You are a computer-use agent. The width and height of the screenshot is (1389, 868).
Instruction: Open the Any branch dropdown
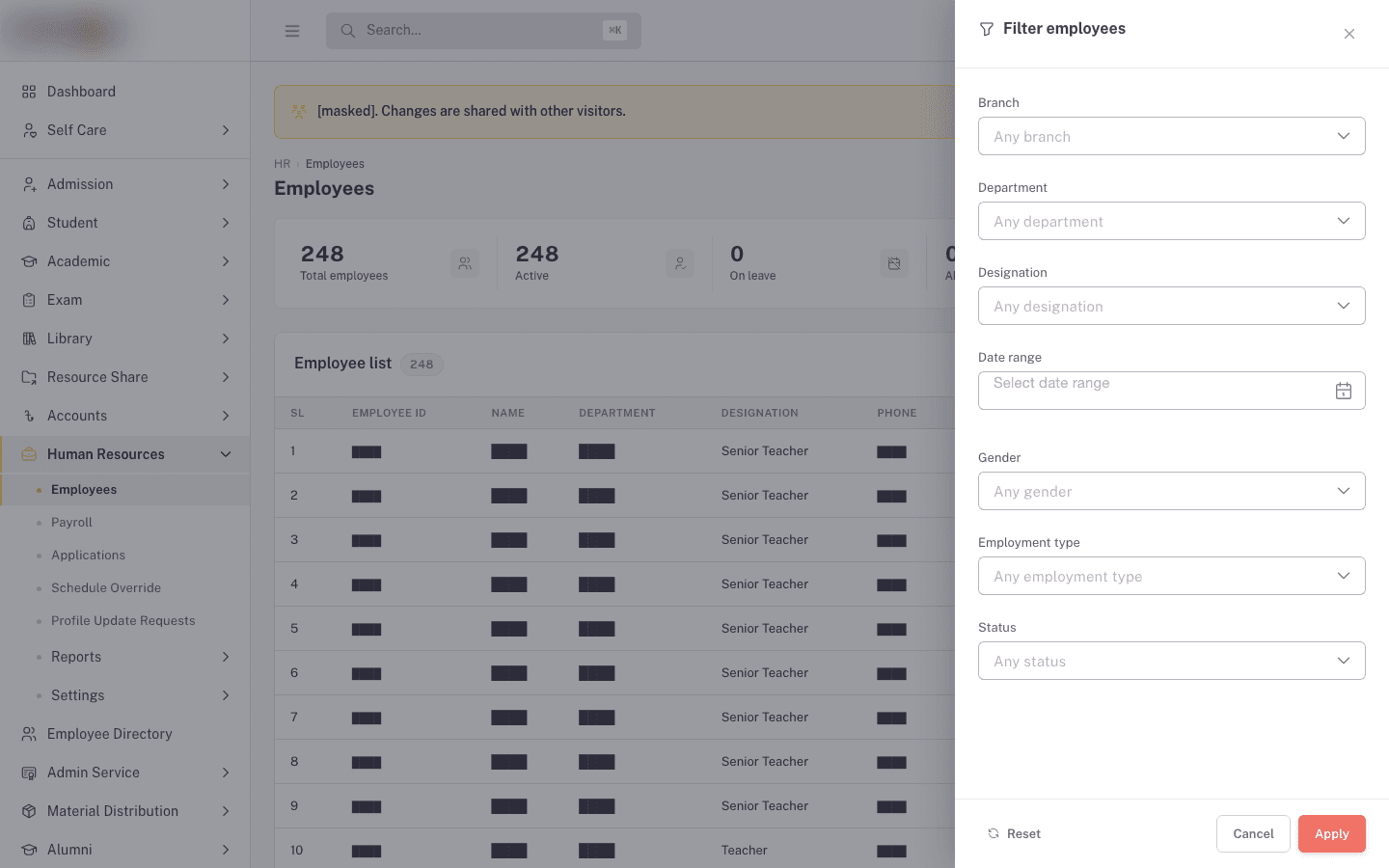click(x=1172, y=136)
